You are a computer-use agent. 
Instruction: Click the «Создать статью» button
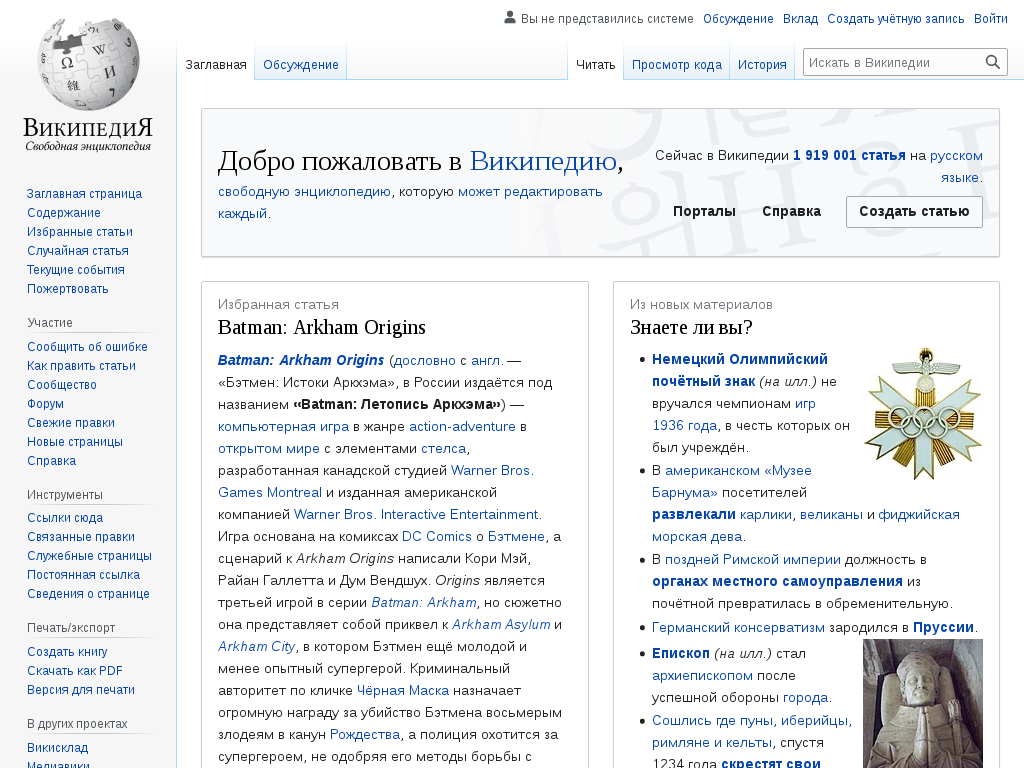[x=914, y=212]
